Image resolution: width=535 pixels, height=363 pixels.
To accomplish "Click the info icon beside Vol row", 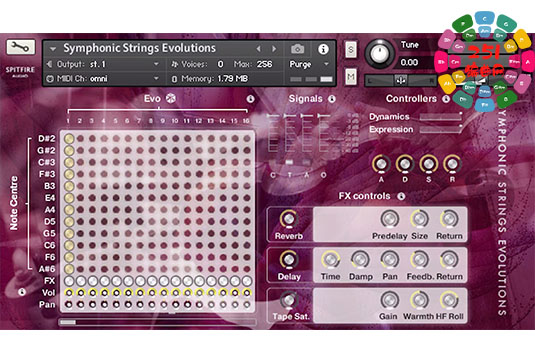I will (22, 292).
